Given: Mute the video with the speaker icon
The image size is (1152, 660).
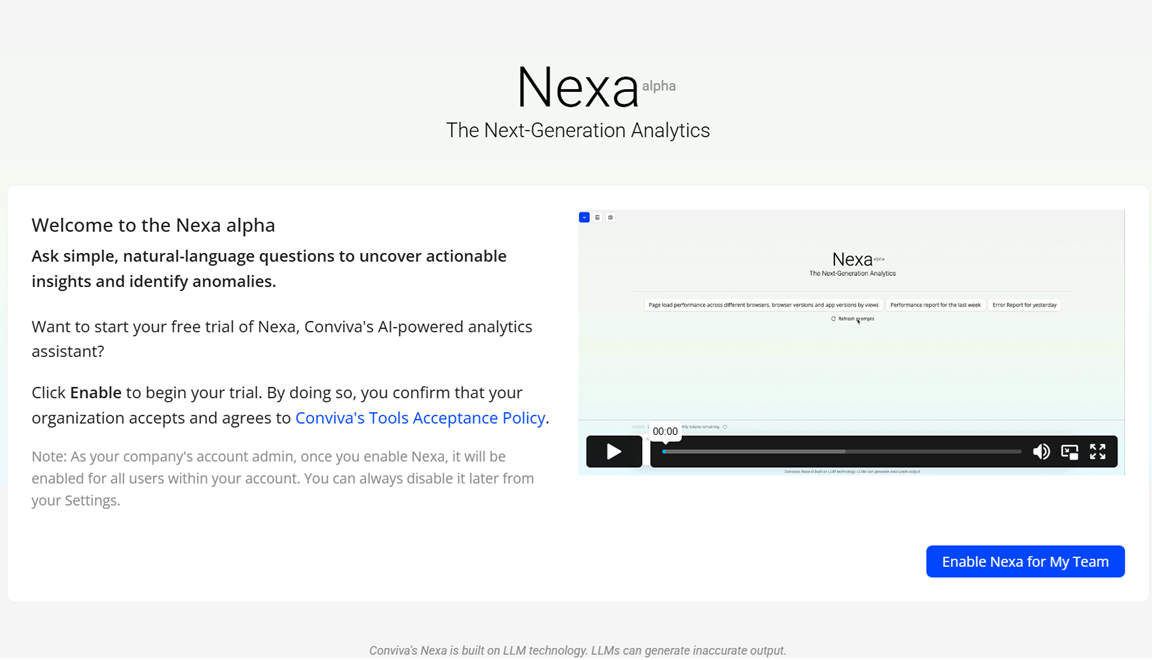Looking at the screenshot, I should 1041,452.
